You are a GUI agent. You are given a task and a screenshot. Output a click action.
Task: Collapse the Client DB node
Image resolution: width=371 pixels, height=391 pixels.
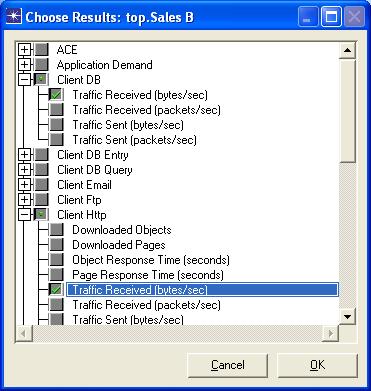tap(24, 80)
